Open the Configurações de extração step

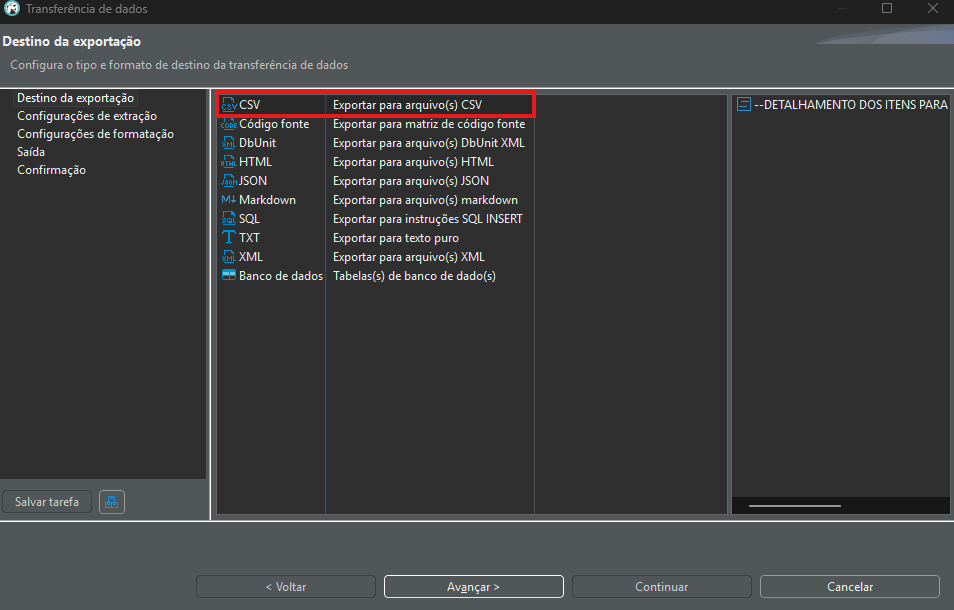point(86,116)
